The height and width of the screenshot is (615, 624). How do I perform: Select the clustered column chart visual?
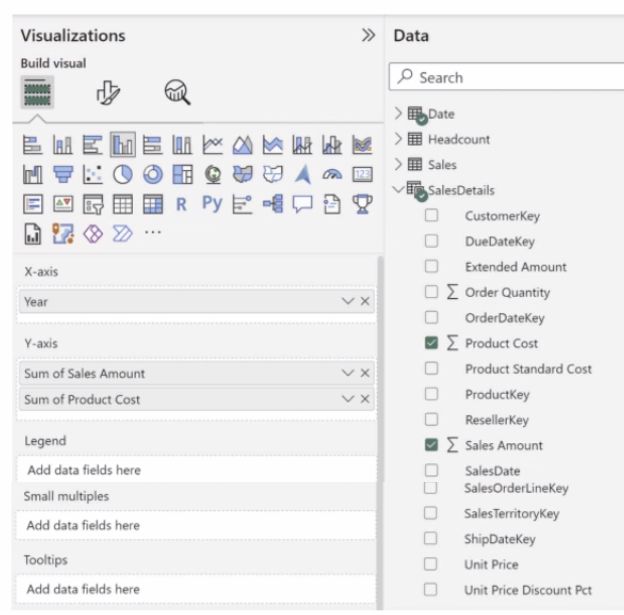123,144
